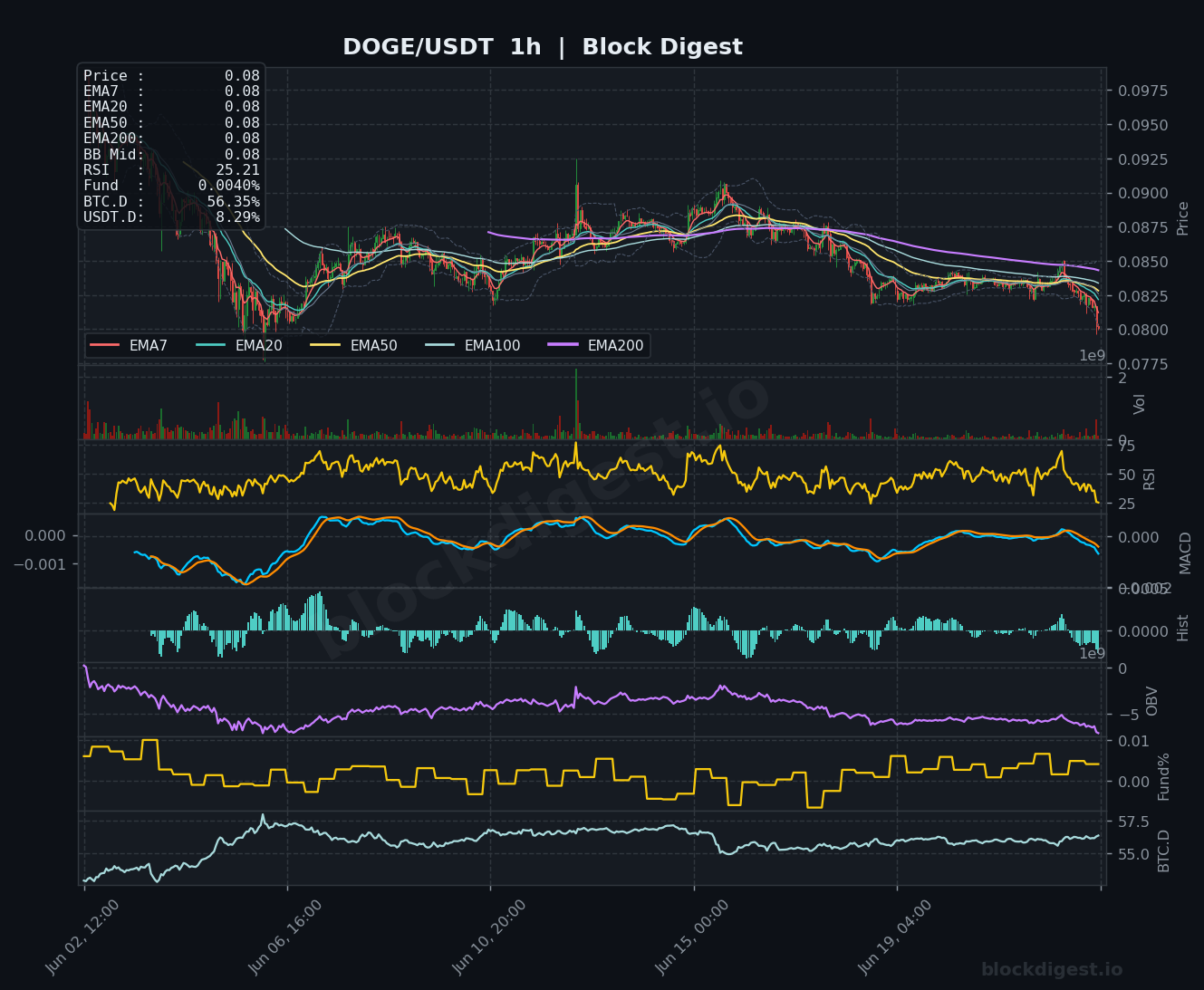The height and width of the screenshot is (990, 1204).
Task: Click the 'Jun 15, 00:00' date label
Action: click(692, 937)
